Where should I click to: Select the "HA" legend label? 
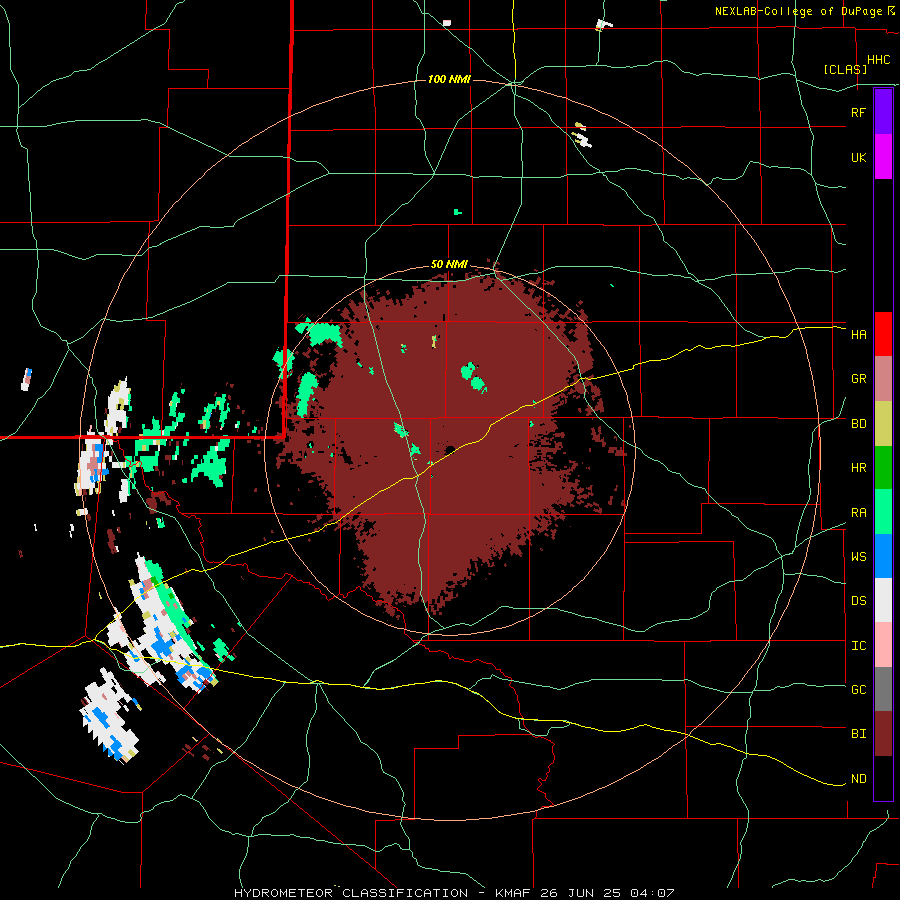858,335
